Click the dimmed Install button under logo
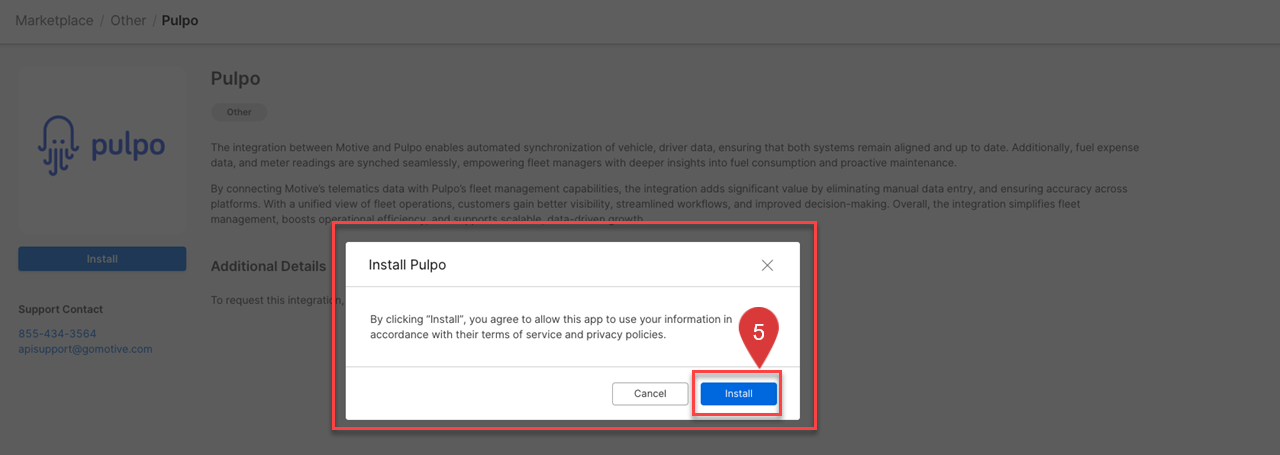1280x455 pixels. (102, 259)
